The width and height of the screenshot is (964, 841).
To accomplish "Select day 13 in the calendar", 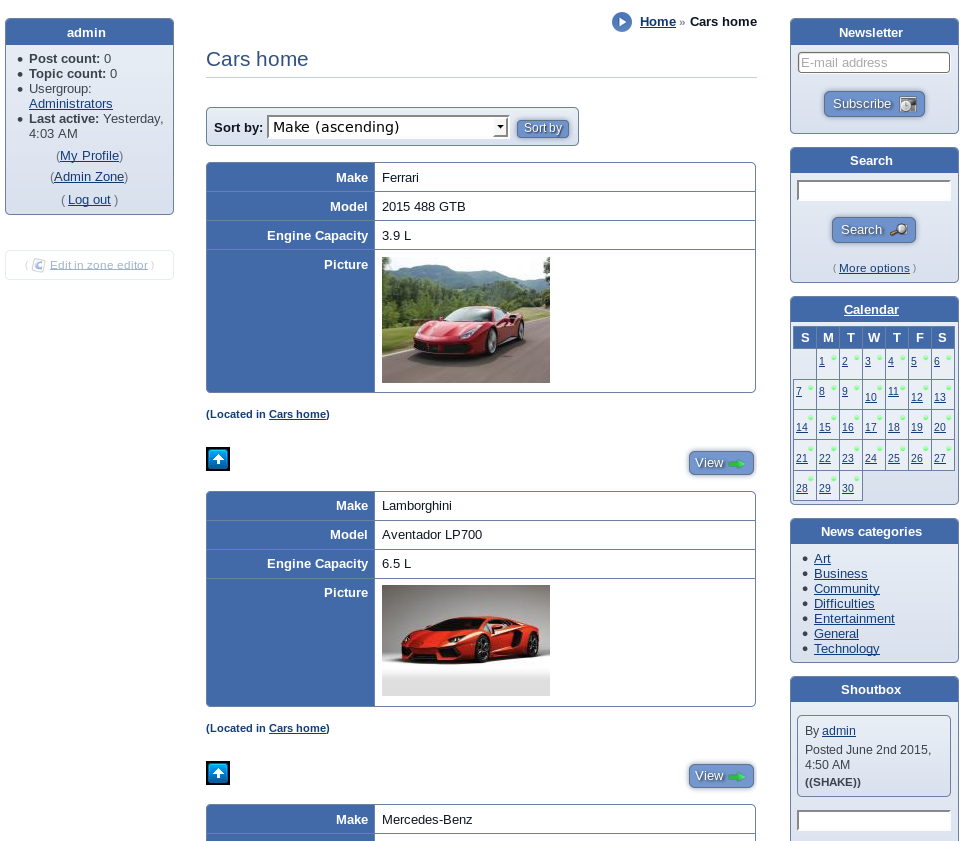I will point(940,398).
